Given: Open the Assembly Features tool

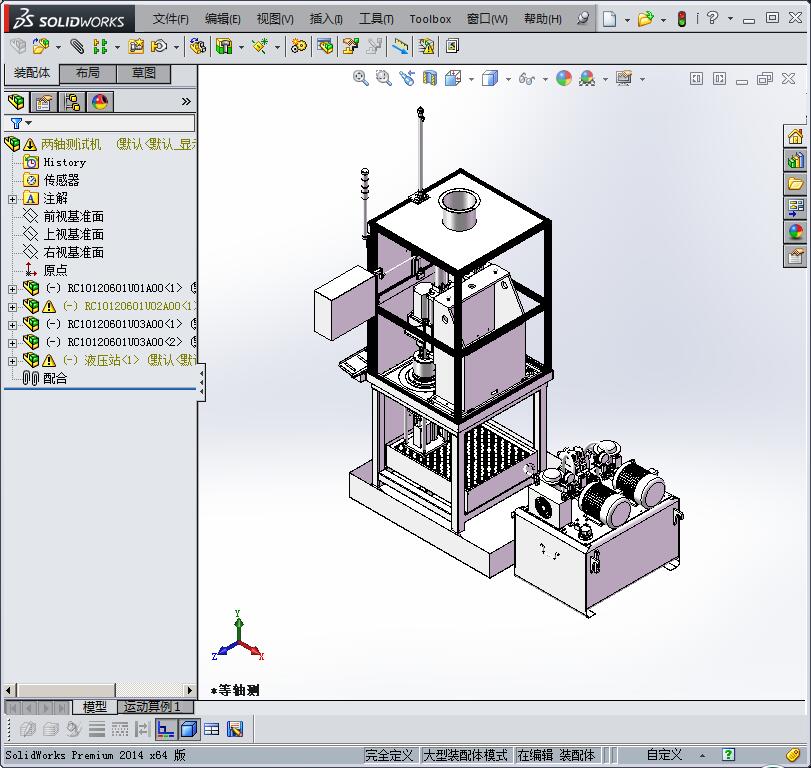Looking at the screenshot, I should click(224, 47).
